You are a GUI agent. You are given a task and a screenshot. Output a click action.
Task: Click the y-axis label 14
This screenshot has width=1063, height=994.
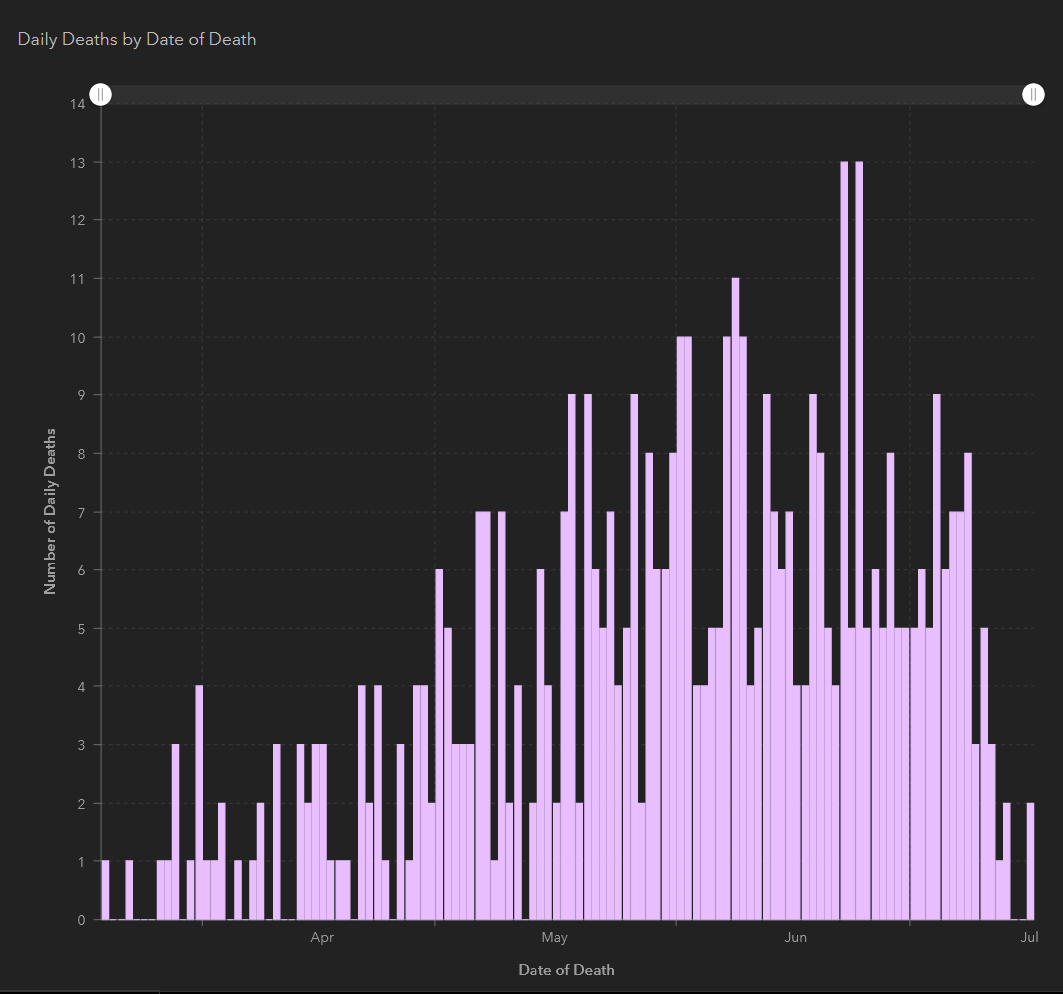77,104
